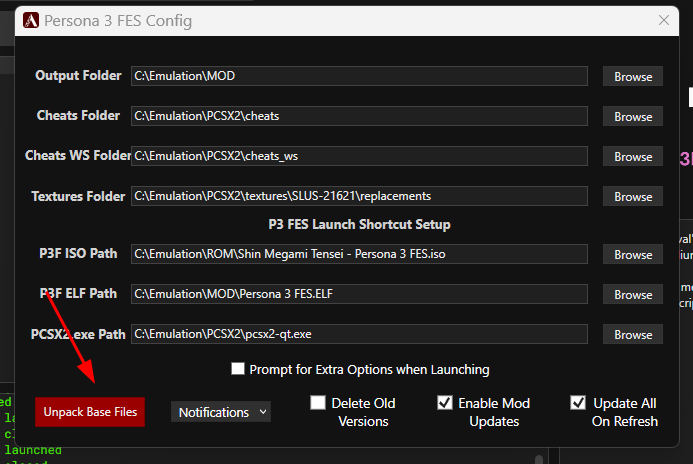Image resolution: width=693 pixels, height=464 pixels.
Task: Click the PCSX2.exe Path text field
Action: (359, 334)
